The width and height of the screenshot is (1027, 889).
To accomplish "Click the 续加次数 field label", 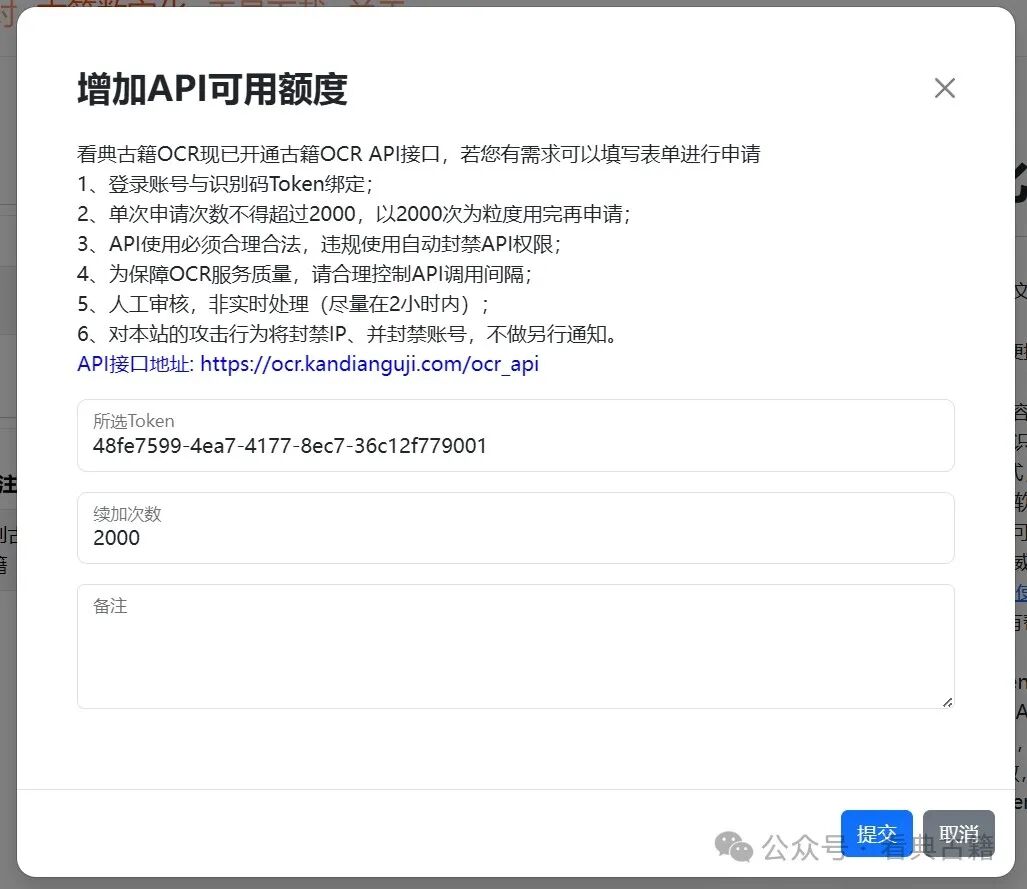I will pos(127,514).
